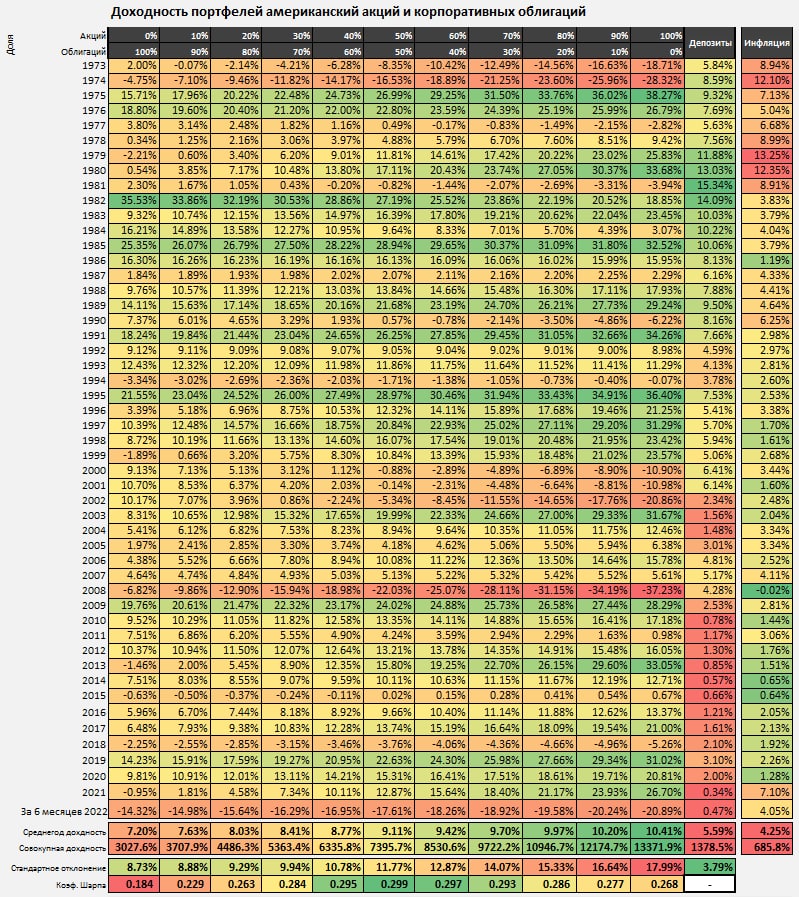
Task: Click the table title about portfolio returns
Action: (348, 12)
